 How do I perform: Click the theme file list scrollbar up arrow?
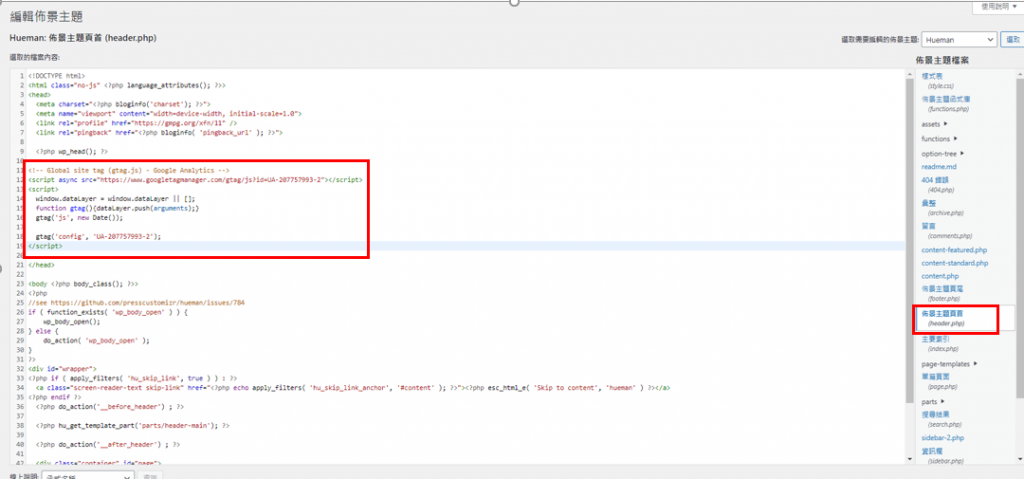(x=1020, y=73)
